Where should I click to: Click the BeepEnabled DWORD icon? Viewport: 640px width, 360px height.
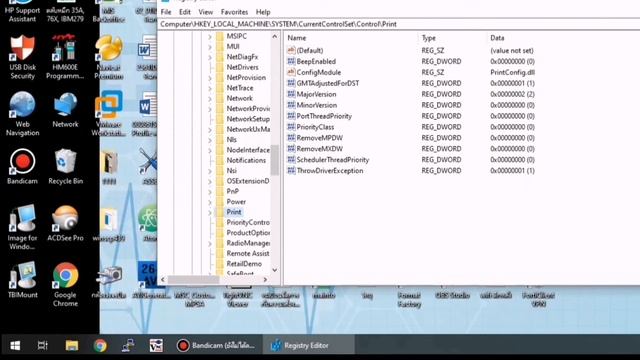[291, 61]
